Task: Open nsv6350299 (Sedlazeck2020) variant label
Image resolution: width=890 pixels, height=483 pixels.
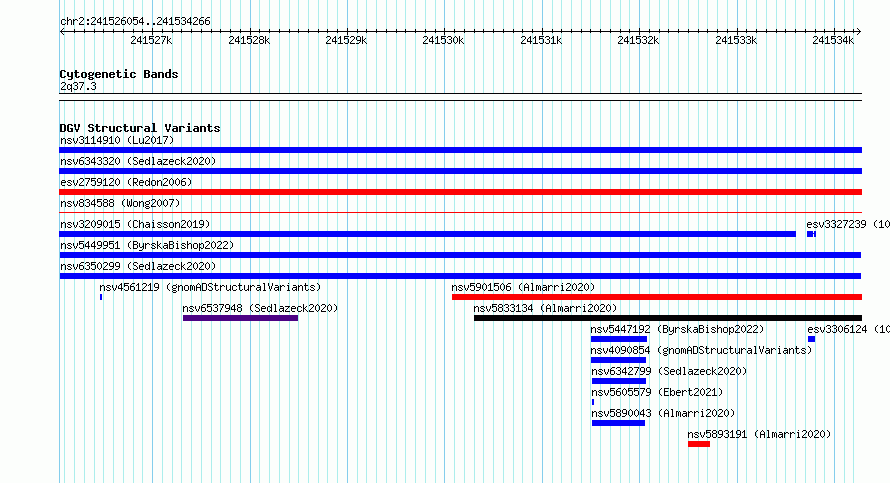Action: coord(138,266)
